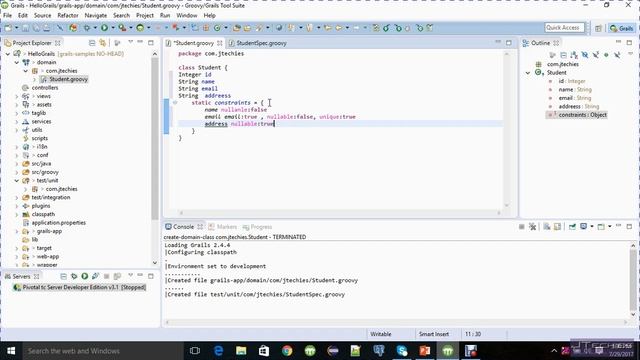Open File Explorer from the taskbar

241,351
